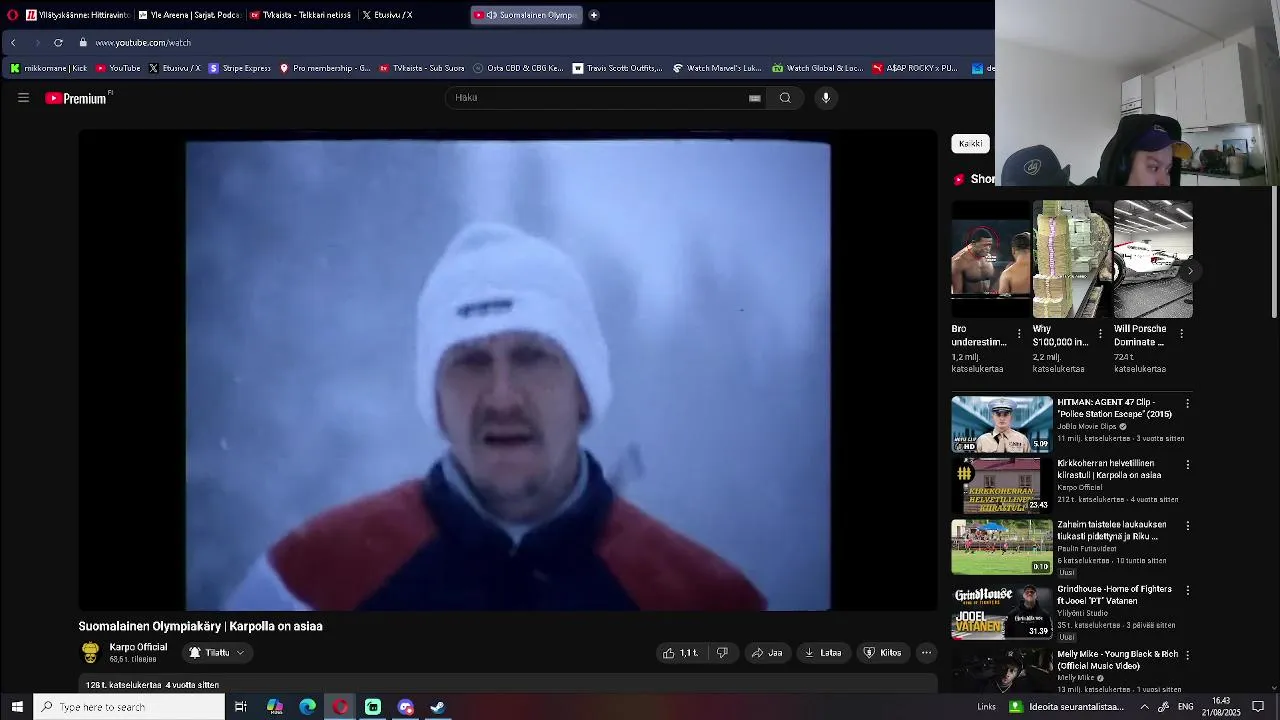Open the YouTube hamburger guide menu
1280x720 pixels.
pos(23,98)
